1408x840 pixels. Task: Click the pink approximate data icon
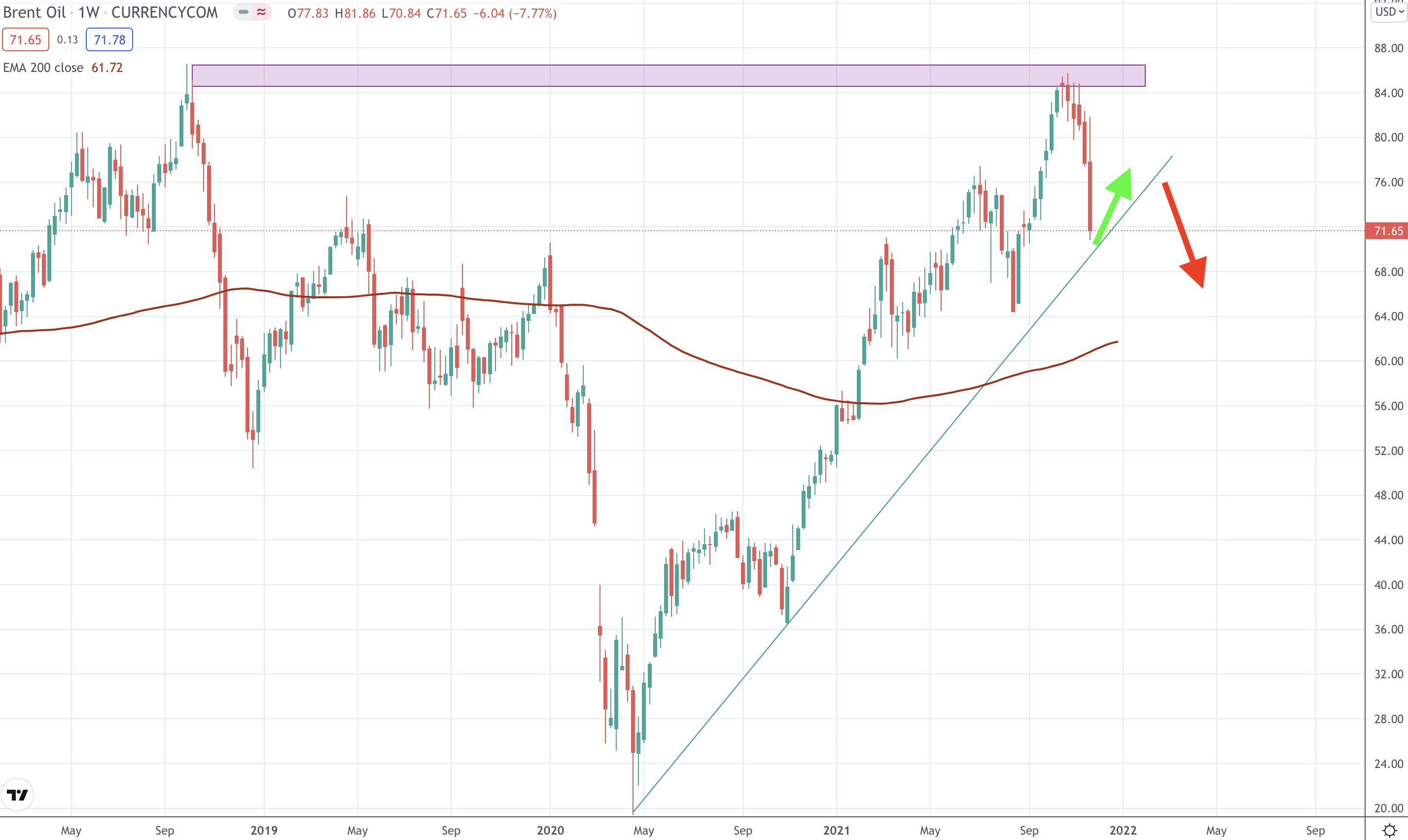tap(261, 12)
